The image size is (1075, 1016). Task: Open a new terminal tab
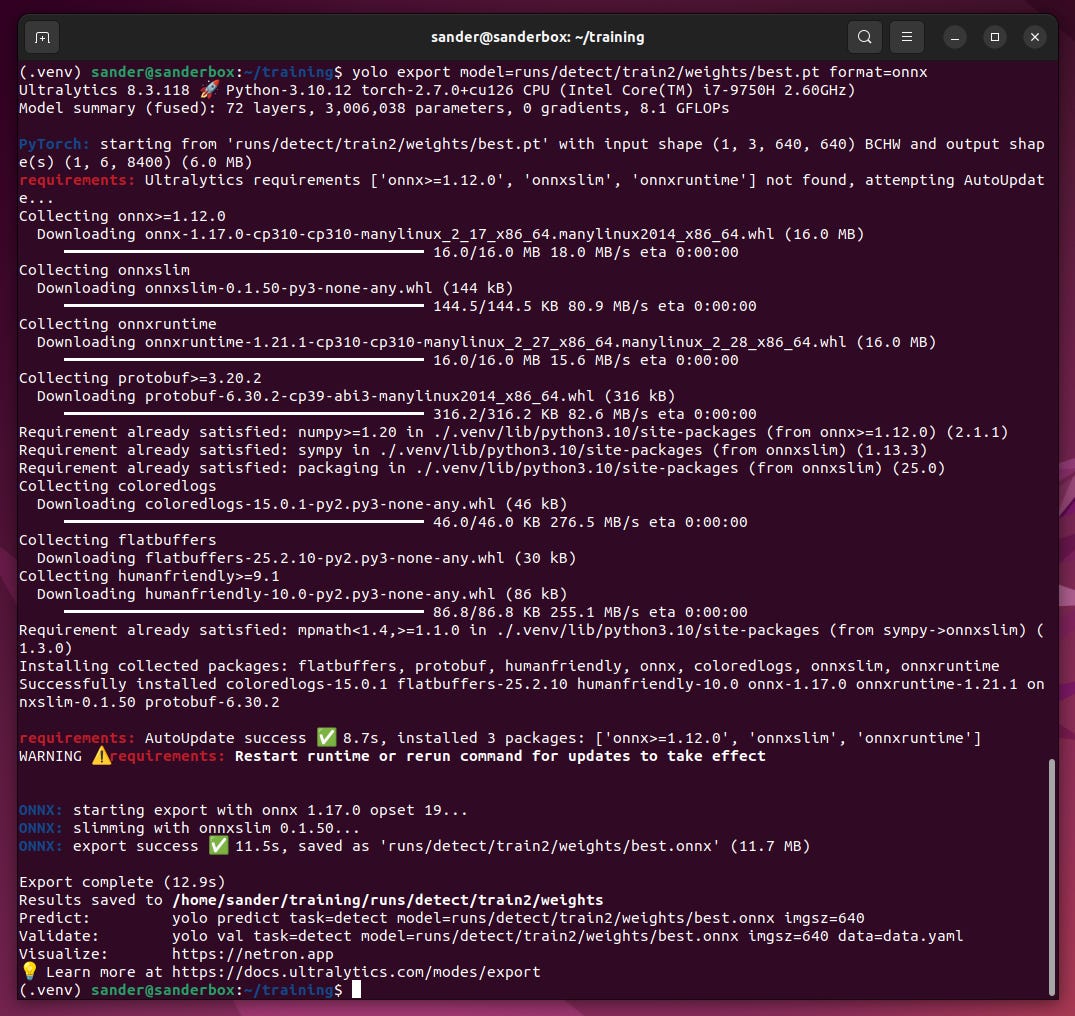41,36
